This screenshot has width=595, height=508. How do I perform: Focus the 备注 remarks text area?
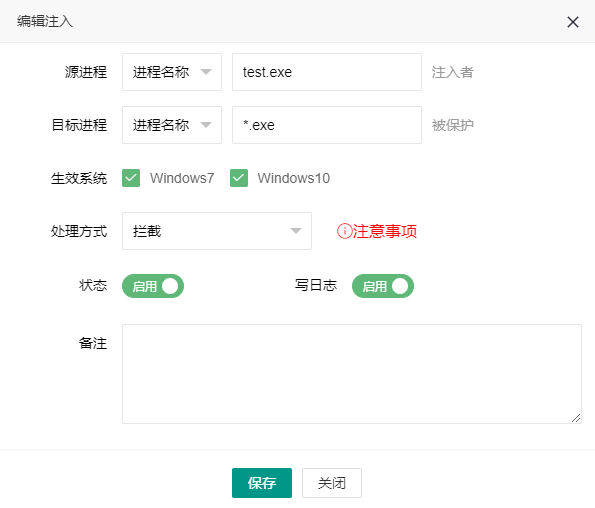click(352, 374)
